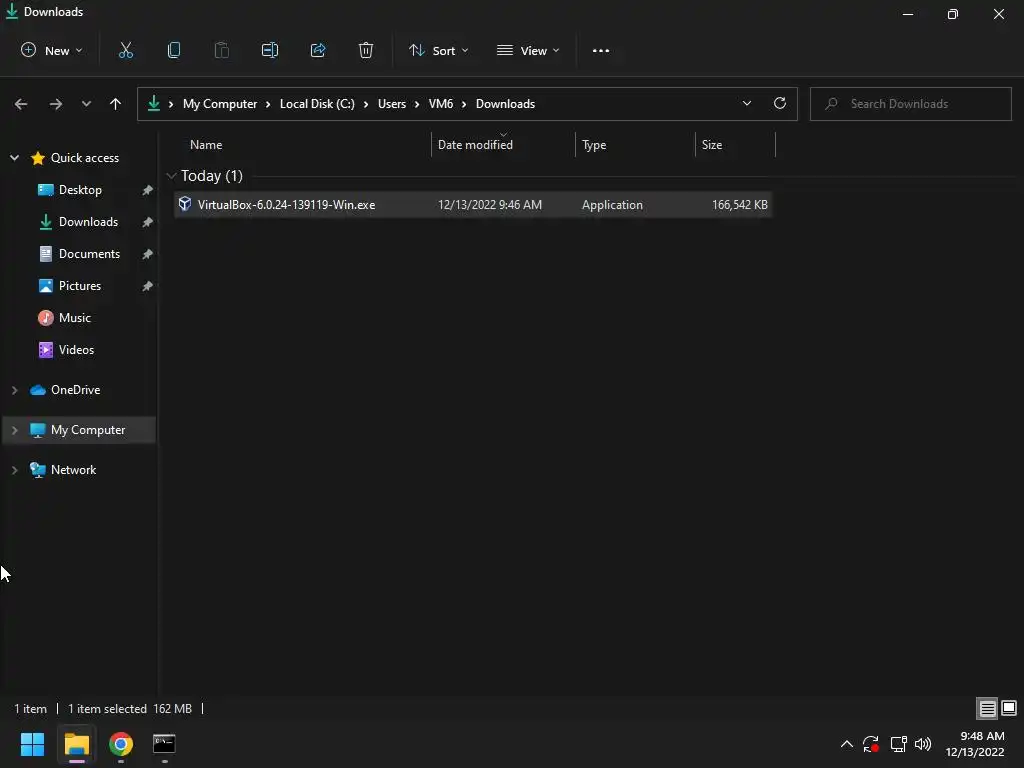Image resolution: width=1024 pixels, height=768 pixels.
Task: Click the VirtualBox file icon
Action: tap(185, 204)
